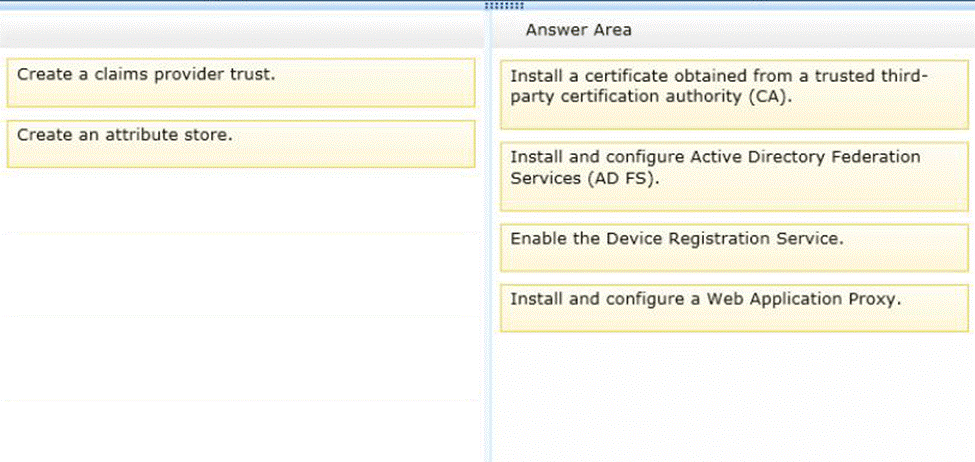Select the 'Create a claims provider trust' box
The width and height of the screenshot is (975, 462).
coord(240,82)
